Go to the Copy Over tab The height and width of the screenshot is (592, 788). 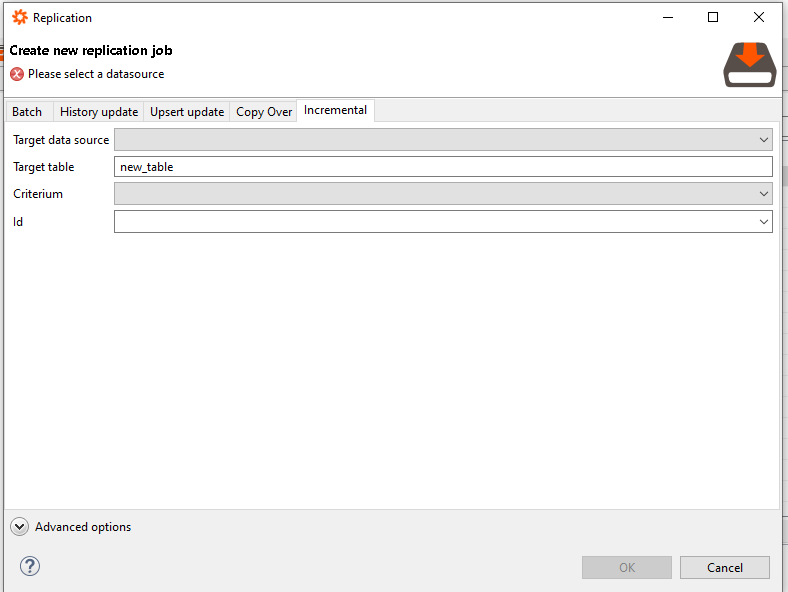point(264,111)
